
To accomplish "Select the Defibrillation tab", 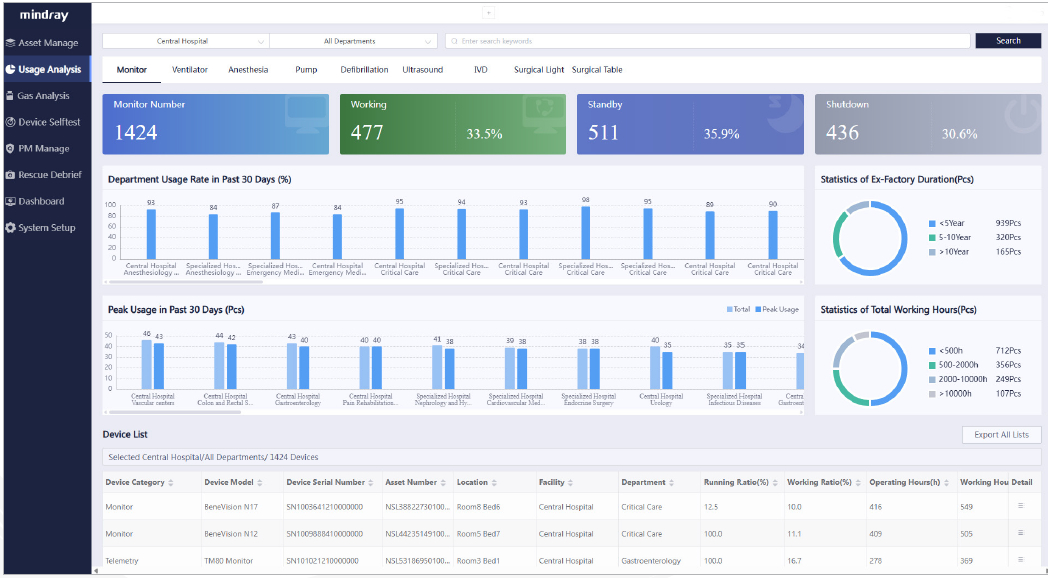I will [x=363, y=69].
